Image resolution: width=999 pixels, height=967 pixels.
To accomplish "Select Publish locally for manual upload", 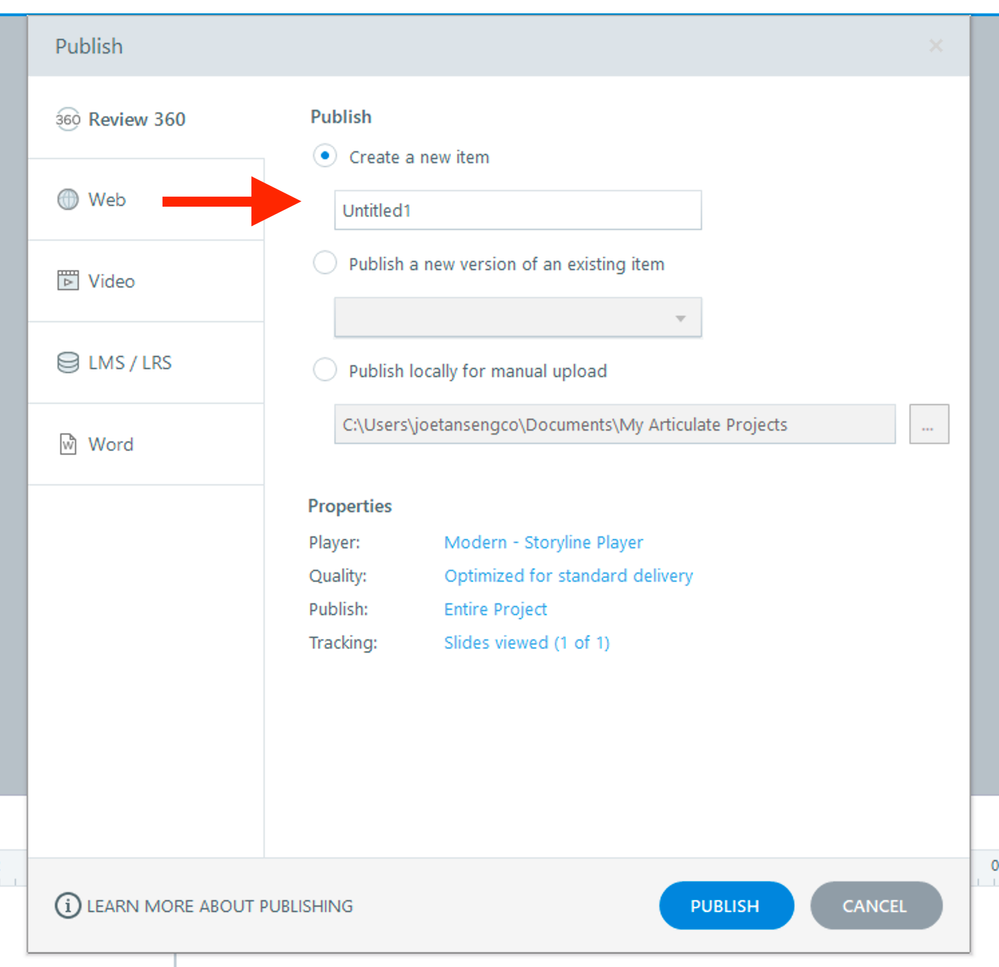I will pyautogui.click(x=325, y=371).
